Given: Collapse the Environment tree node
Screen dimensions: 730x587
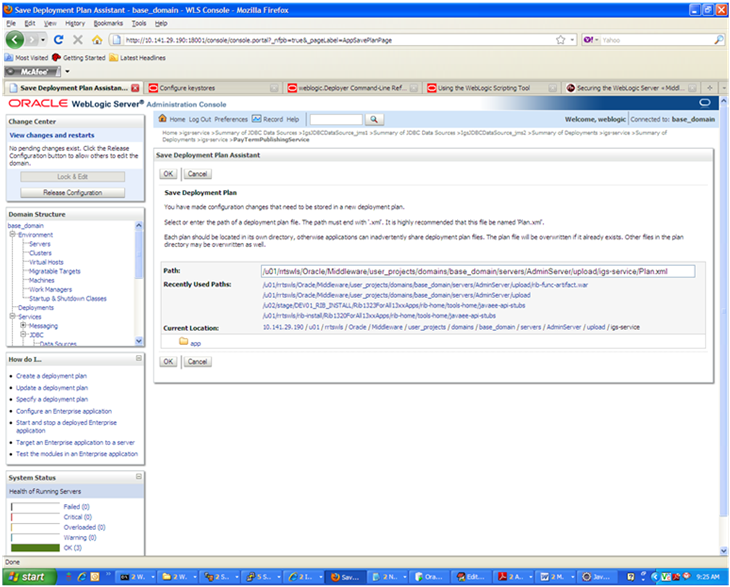Looking at the screenshot, I should pos(13,234).
